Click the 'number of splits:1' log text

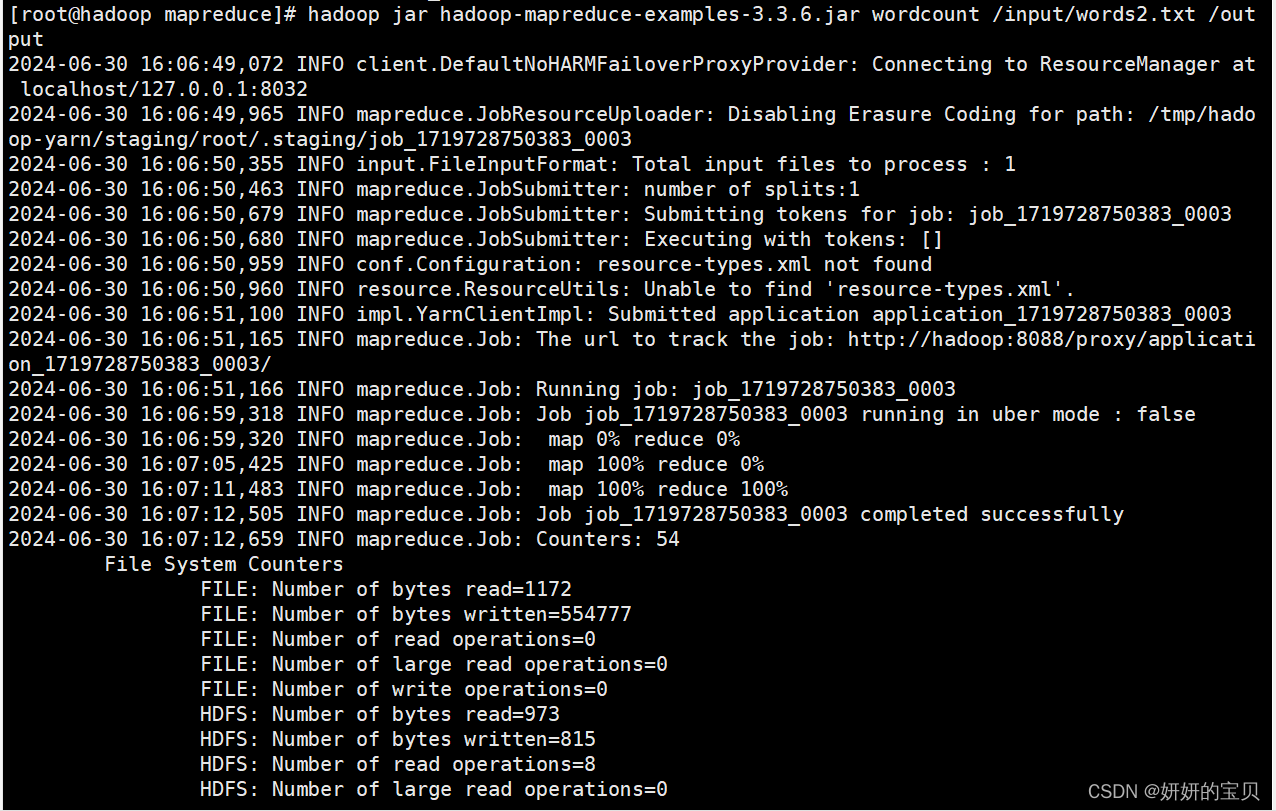pos(751,189)
